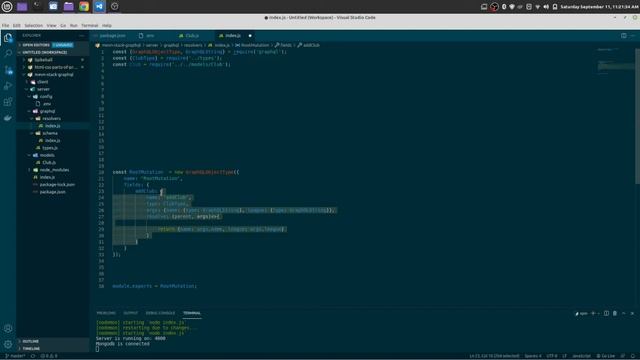Click the system clock in top panel
Image resolution: width=640 pixels, height=360 pixels.
point(599,7)
